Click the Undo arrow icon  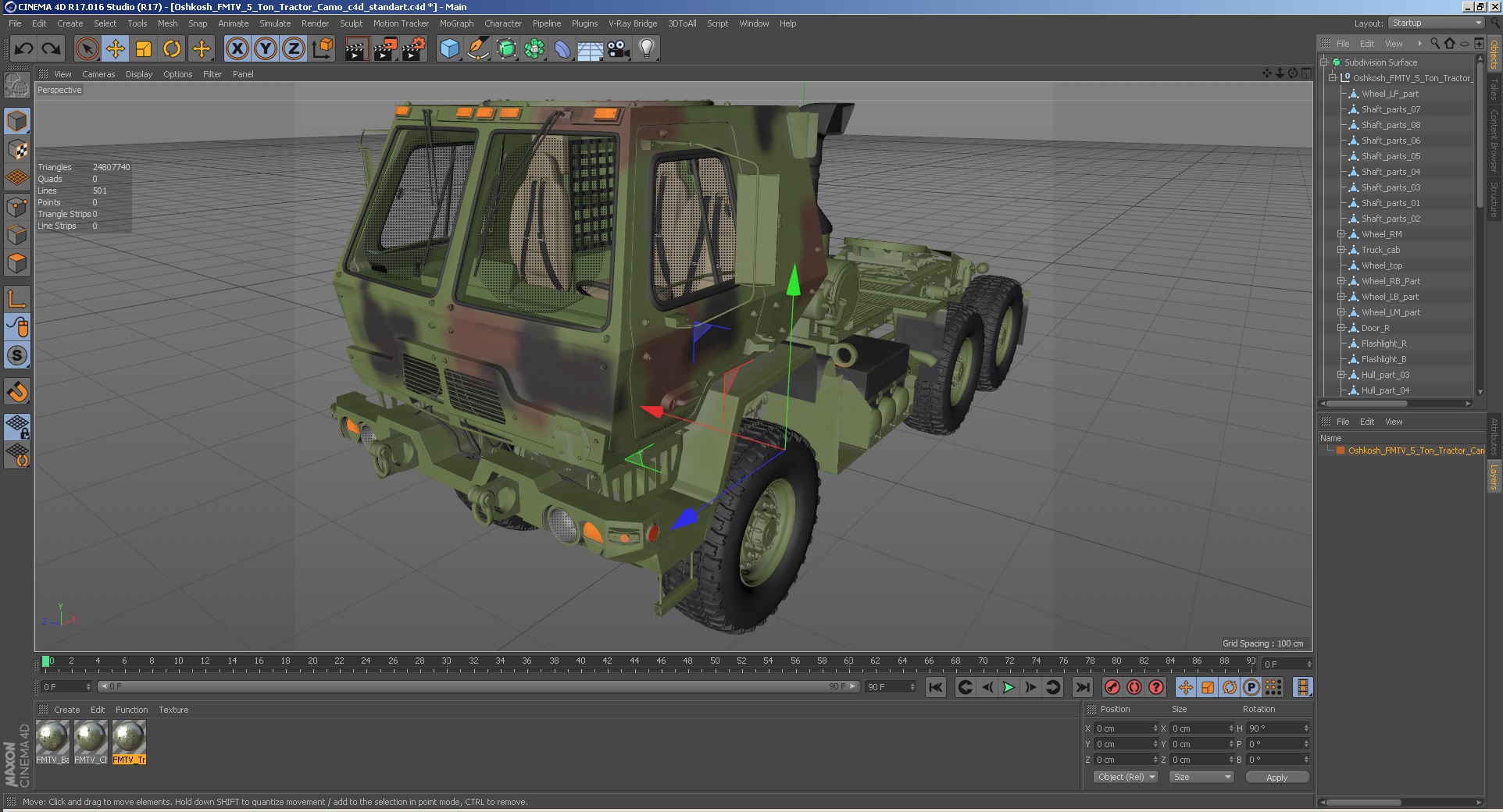[x=24, y=49]
